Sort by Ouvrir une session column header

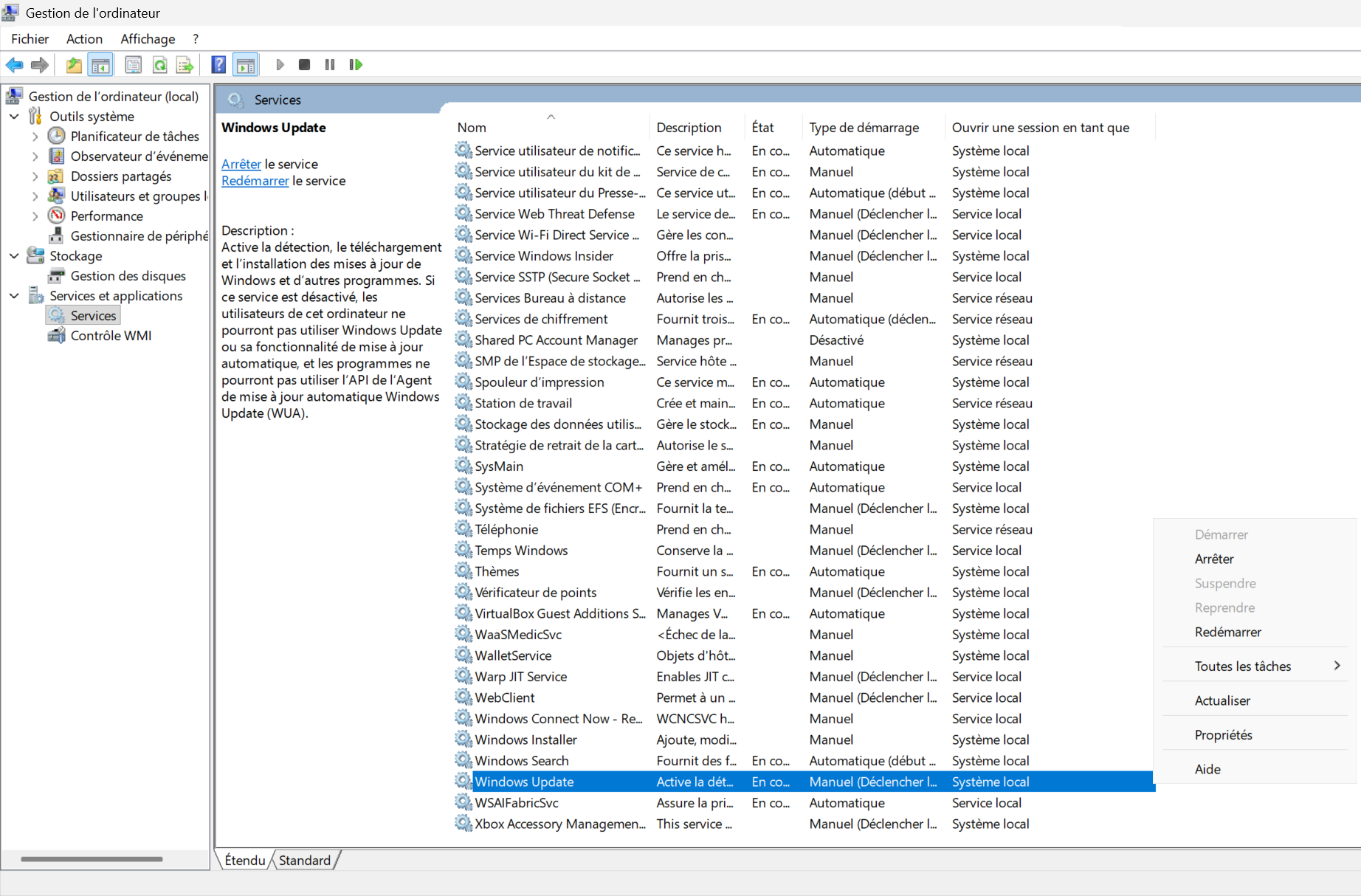1050,127
